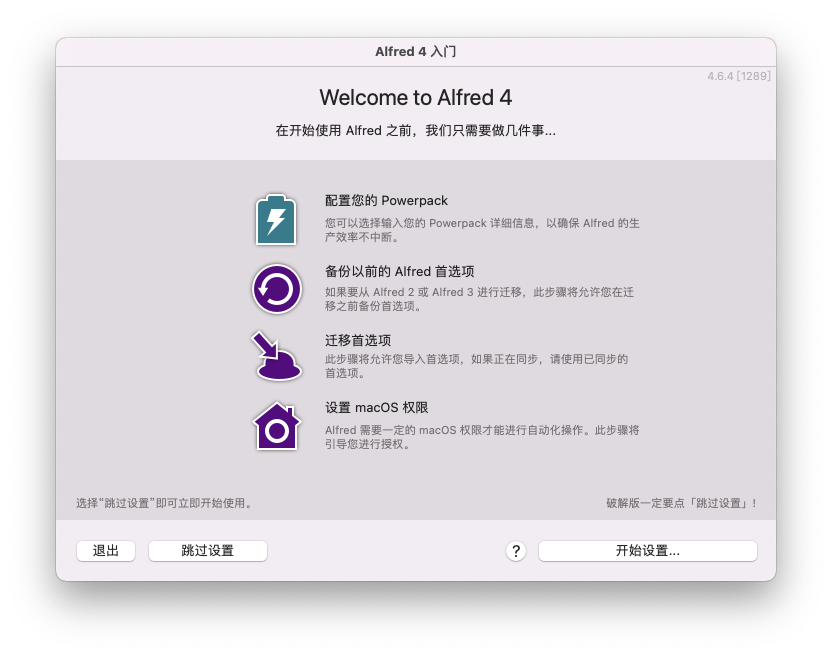Choose 跳过设置 to skip setup
Image resolution: width=832 pixels, height=655 pixels.
tap(207, 551)
